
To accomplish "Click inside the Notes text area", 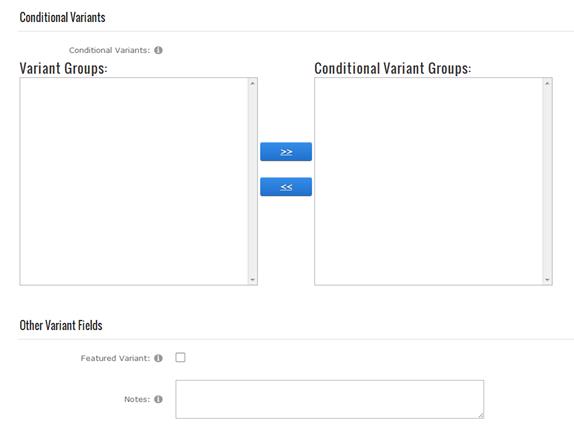I will tap(329, 399).
